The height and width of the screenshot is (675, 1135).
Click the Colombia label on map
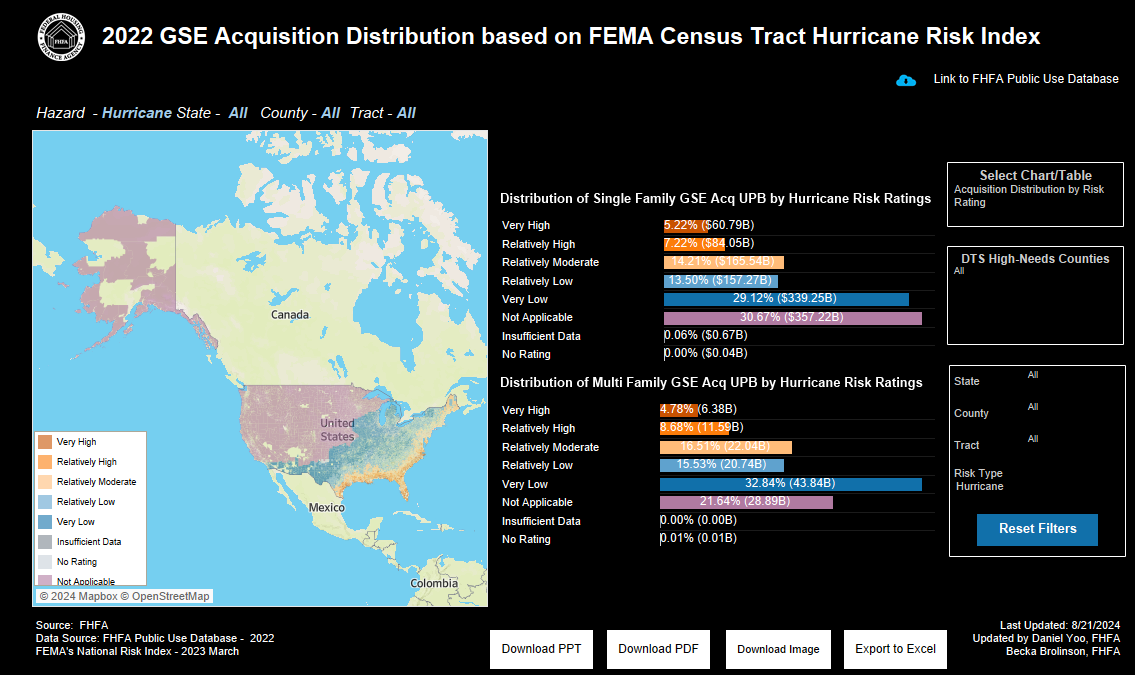[434, 583]
